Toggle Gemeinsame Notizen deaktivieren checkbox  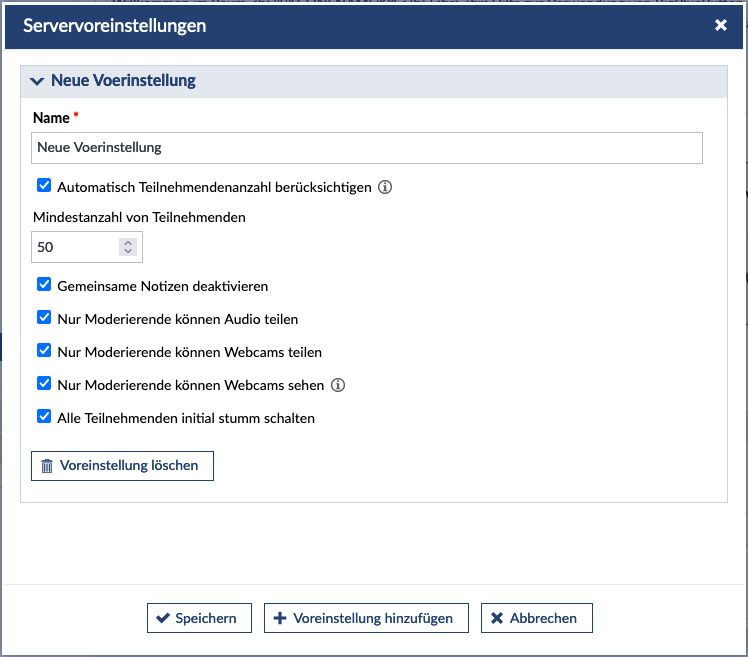click(x=44, y=285)
